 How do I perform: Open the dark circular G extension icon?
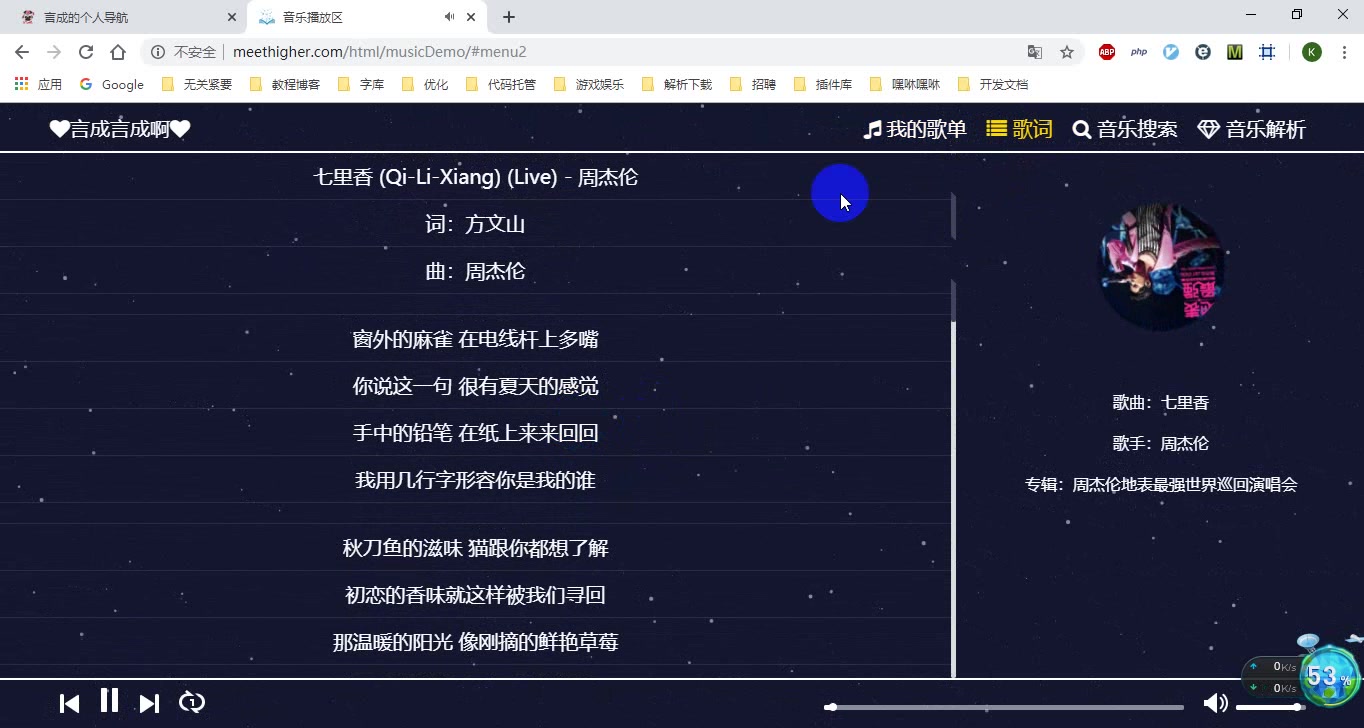[x=1203, y=52]
